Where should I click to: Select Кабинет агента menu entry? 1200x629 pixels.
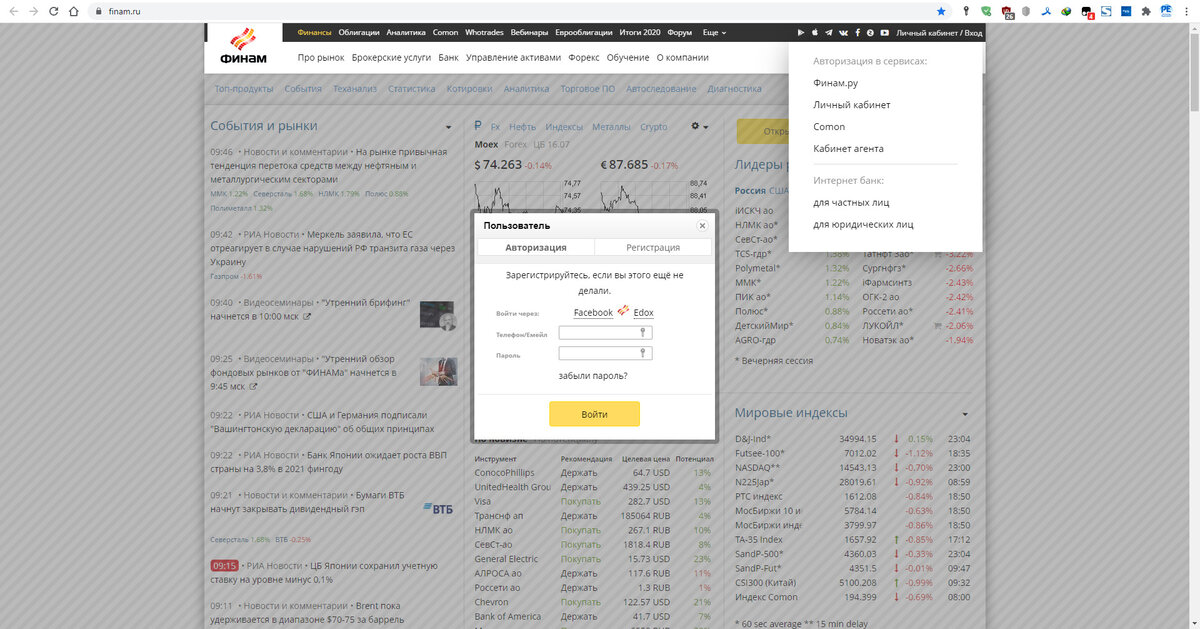coord(848,149)
